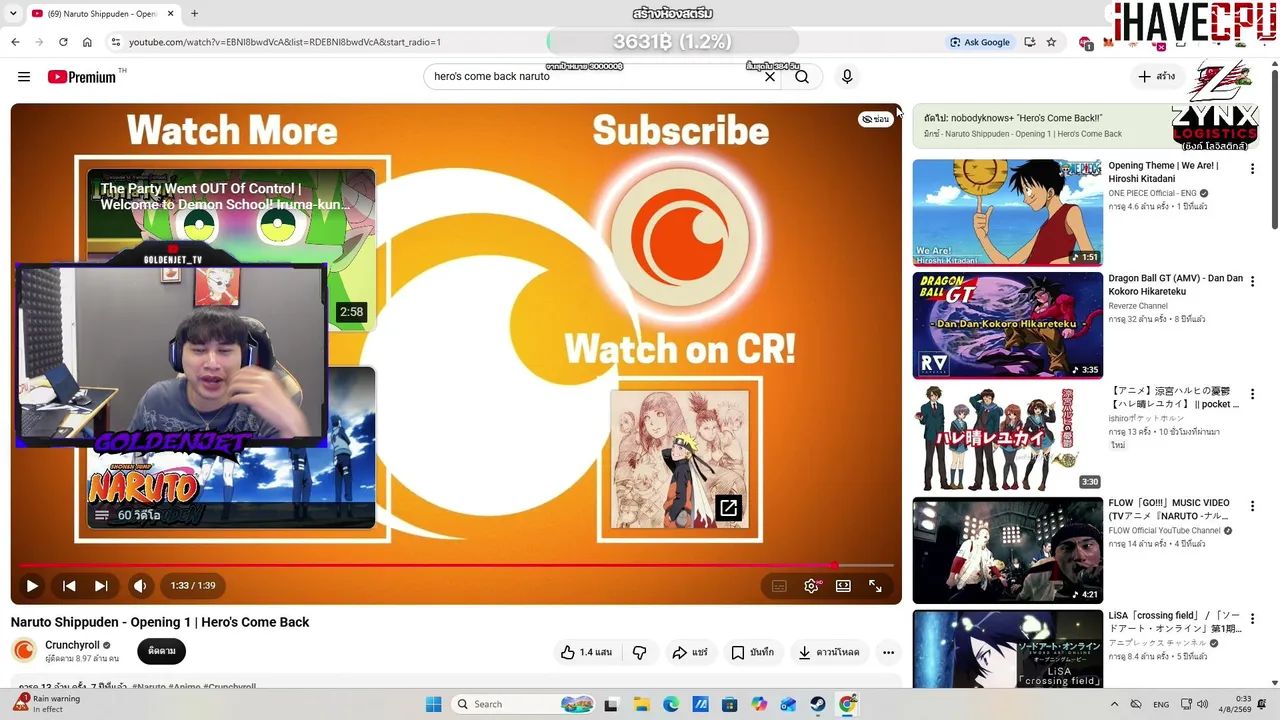Open the Windows Start menu
This screenshot has width=1280, height=720.
pos(433,704)
